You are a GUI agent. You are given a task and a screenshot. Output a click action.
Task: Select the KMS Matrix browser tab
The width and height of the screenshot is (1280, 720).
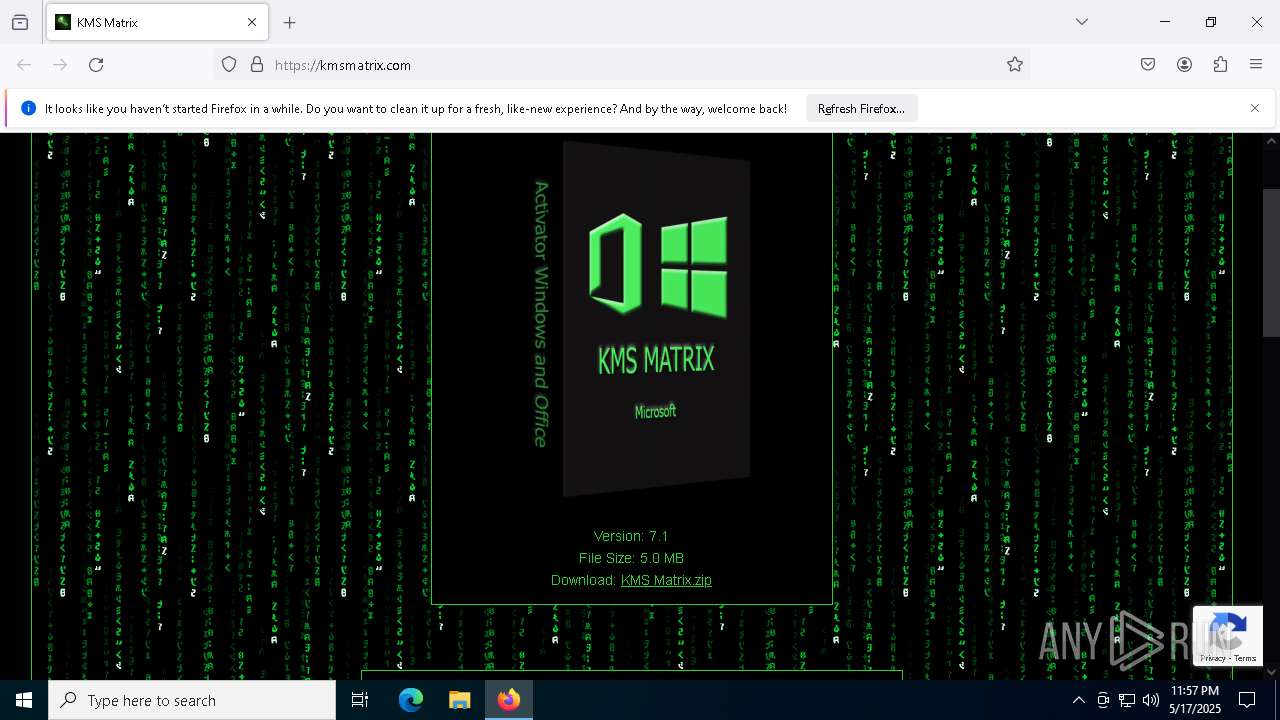pos(157,22)
